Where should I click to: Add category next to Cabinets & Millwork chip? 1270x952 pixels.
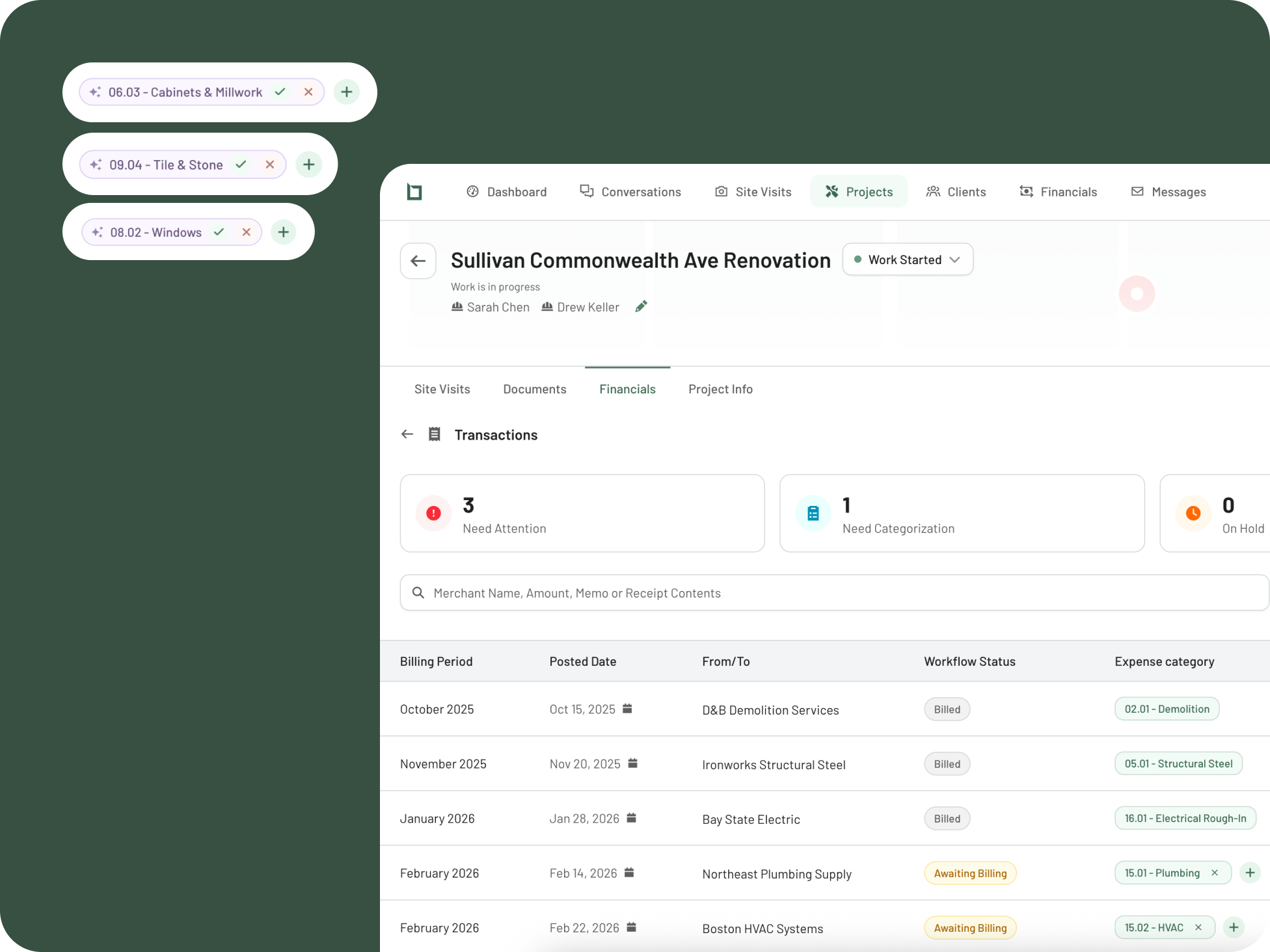pyautogui.click(x=347, y=92)
